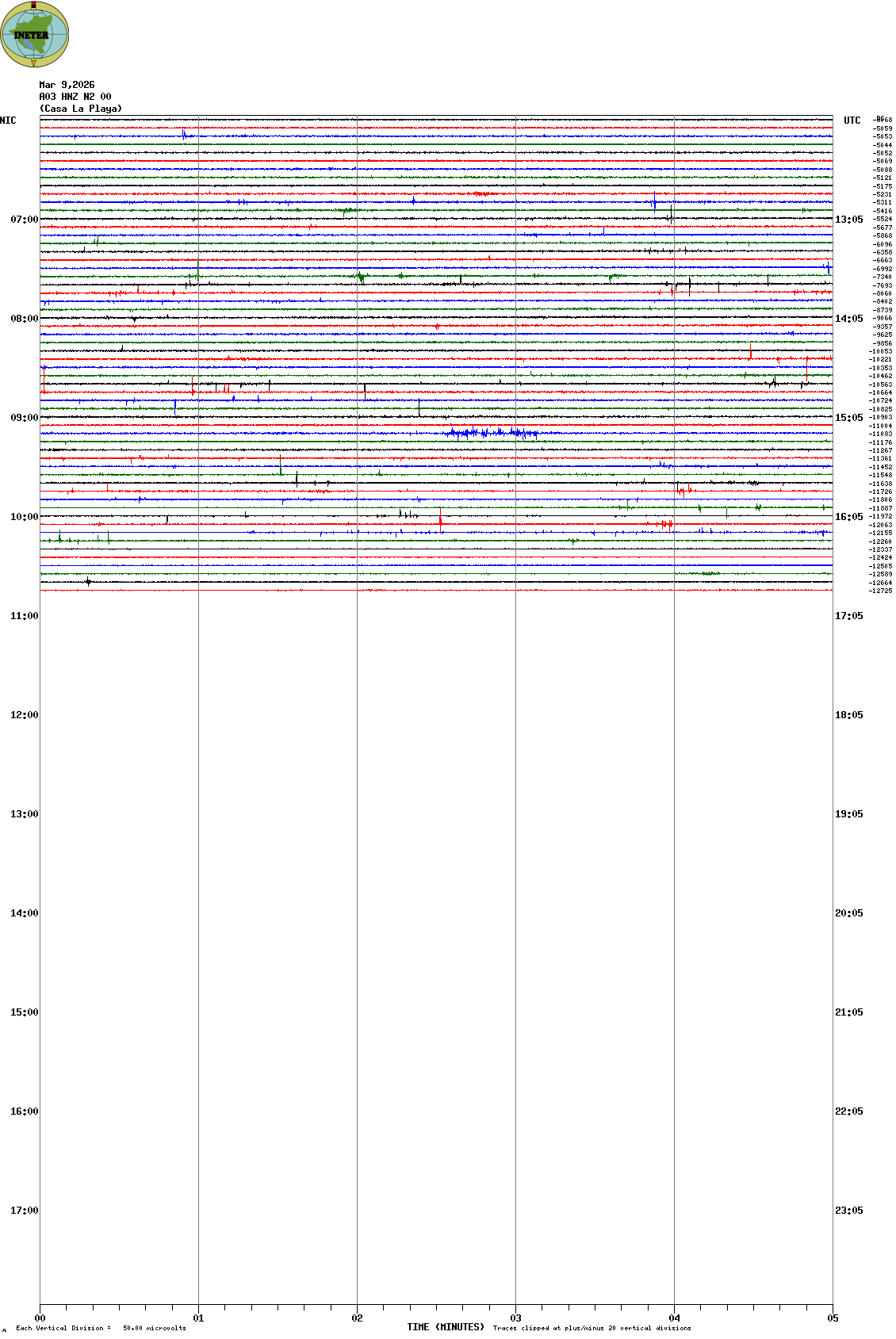
Task: Click the 07:00 local time marker
Action: pos(24,220)
